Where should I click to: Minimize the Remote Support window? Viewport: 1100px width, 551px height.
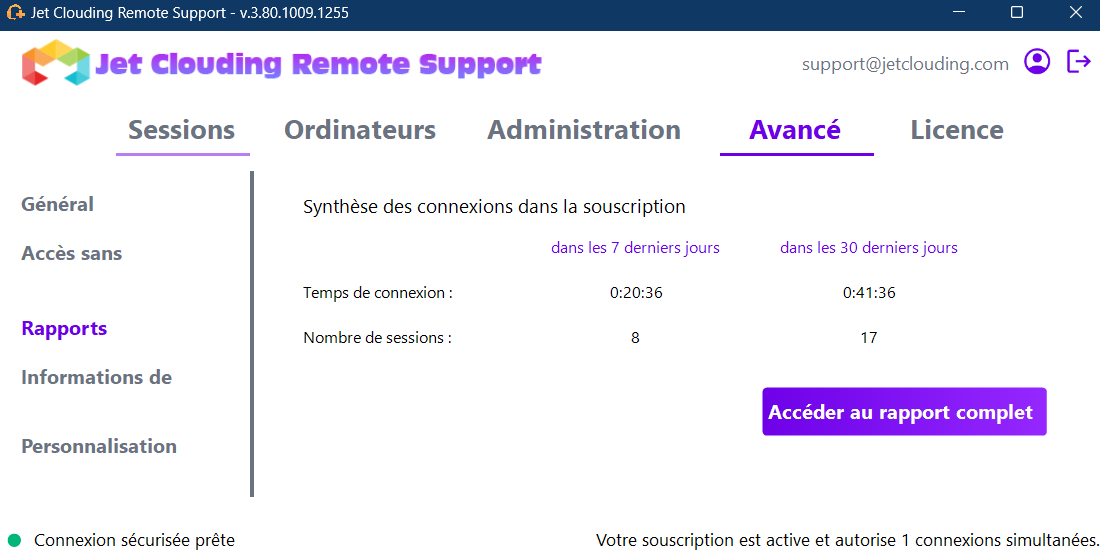[x=960, y=13]
